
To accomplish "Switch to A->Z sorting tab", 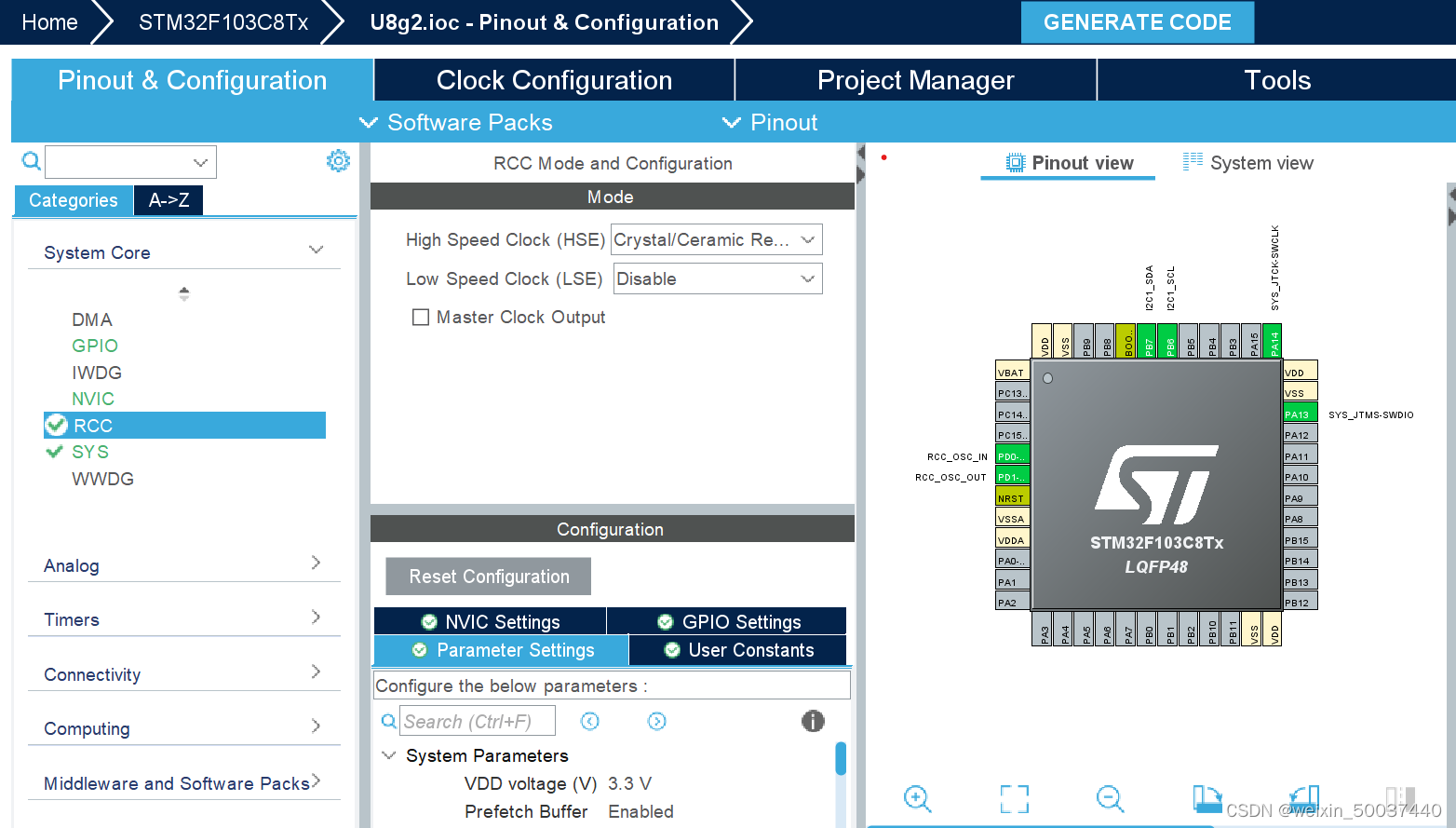I will click(169, 200).
